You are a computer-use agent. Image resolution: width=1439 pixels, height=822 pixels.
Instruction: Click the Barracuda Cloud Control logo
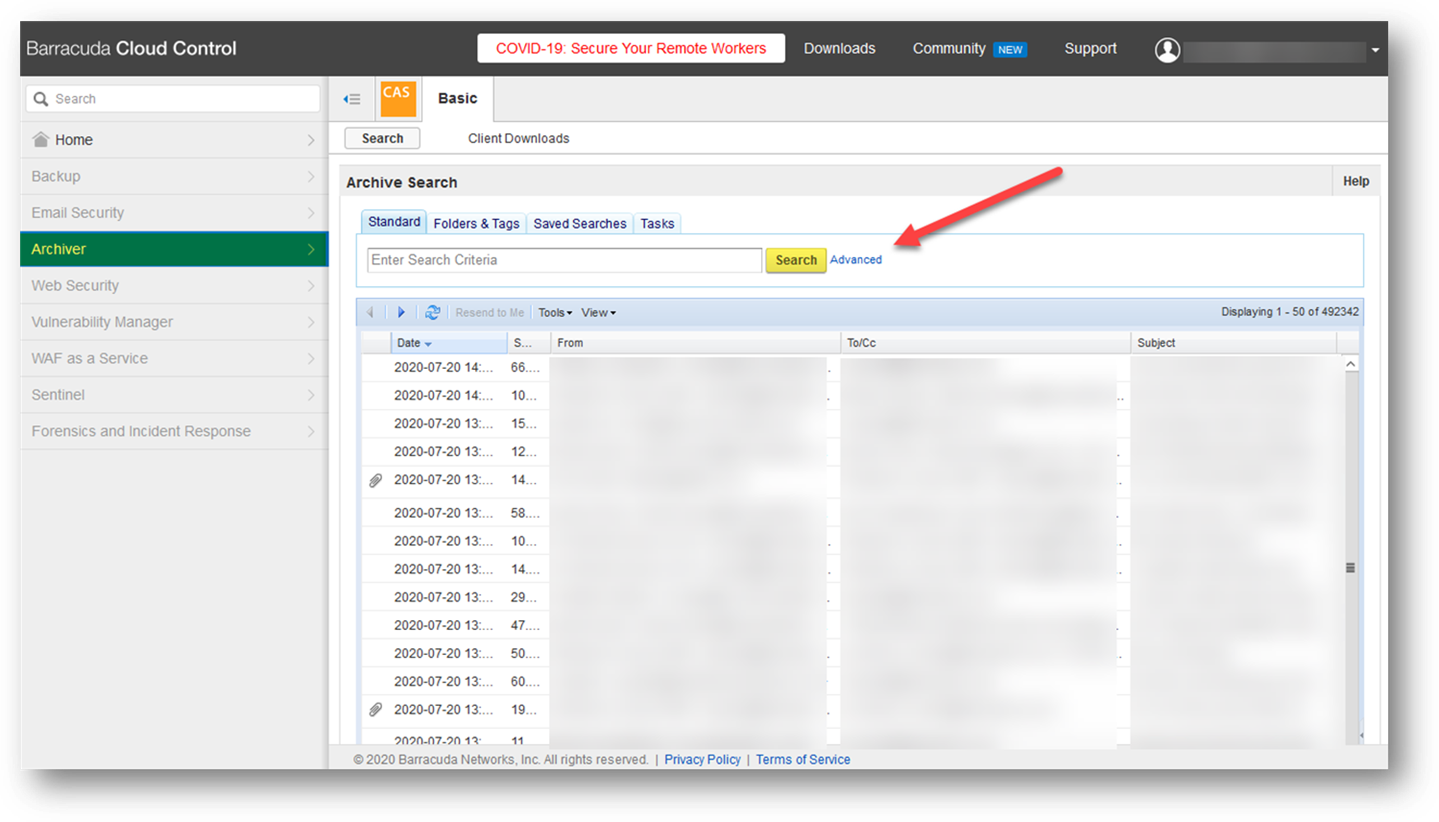click(131, 48)
